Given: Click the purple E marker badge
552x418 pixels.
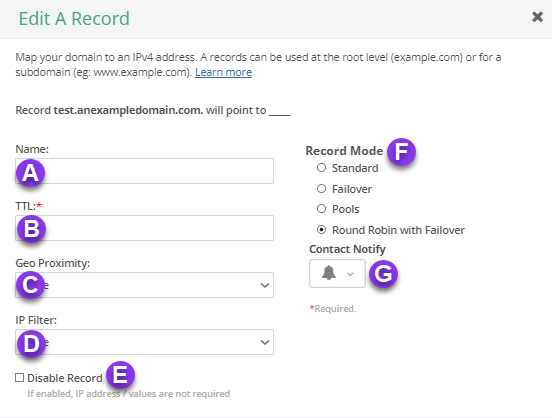Looking at the screenshot, I should point(120,375).
